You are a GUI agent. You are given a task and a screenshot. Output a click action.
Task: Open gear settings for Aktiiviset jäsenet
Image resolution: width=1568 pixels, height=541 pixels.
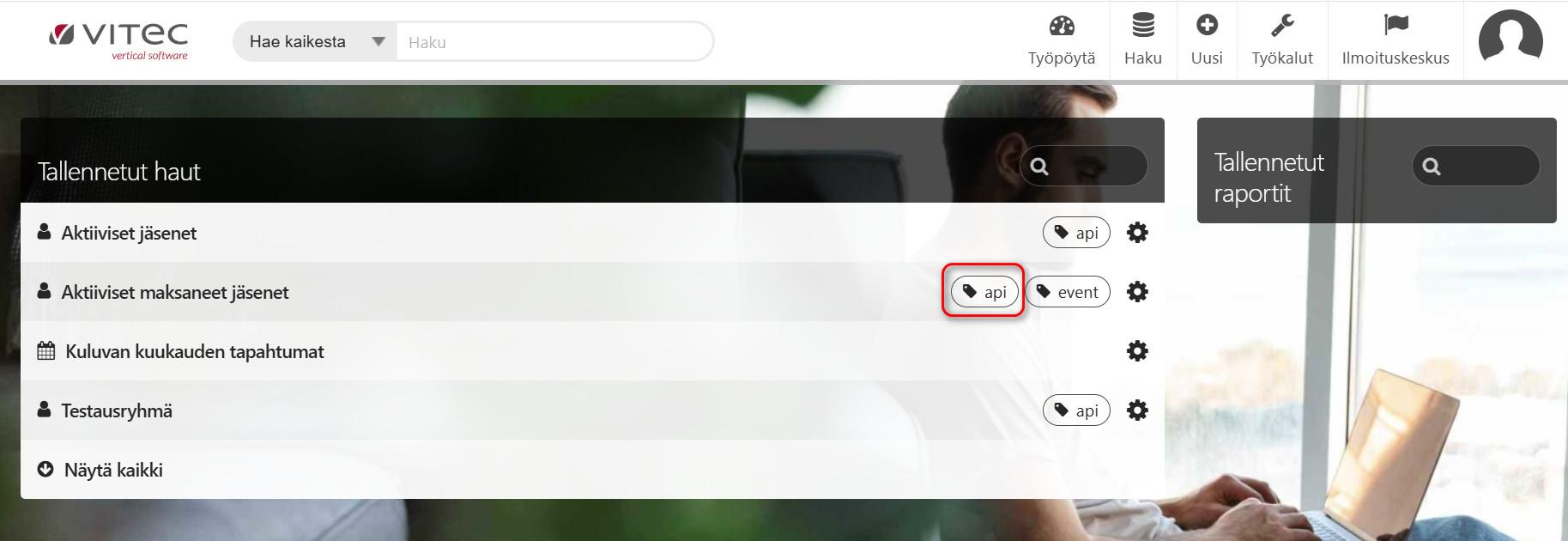(1137, 233)
